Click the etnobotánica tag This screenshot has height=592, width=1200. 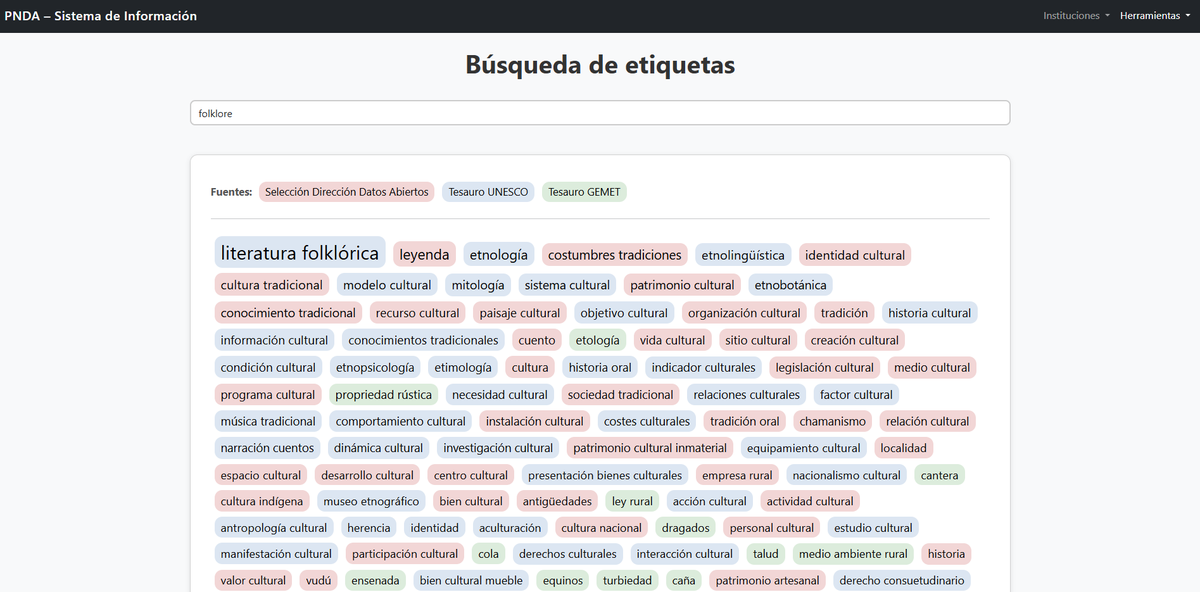tap(790, 285)
